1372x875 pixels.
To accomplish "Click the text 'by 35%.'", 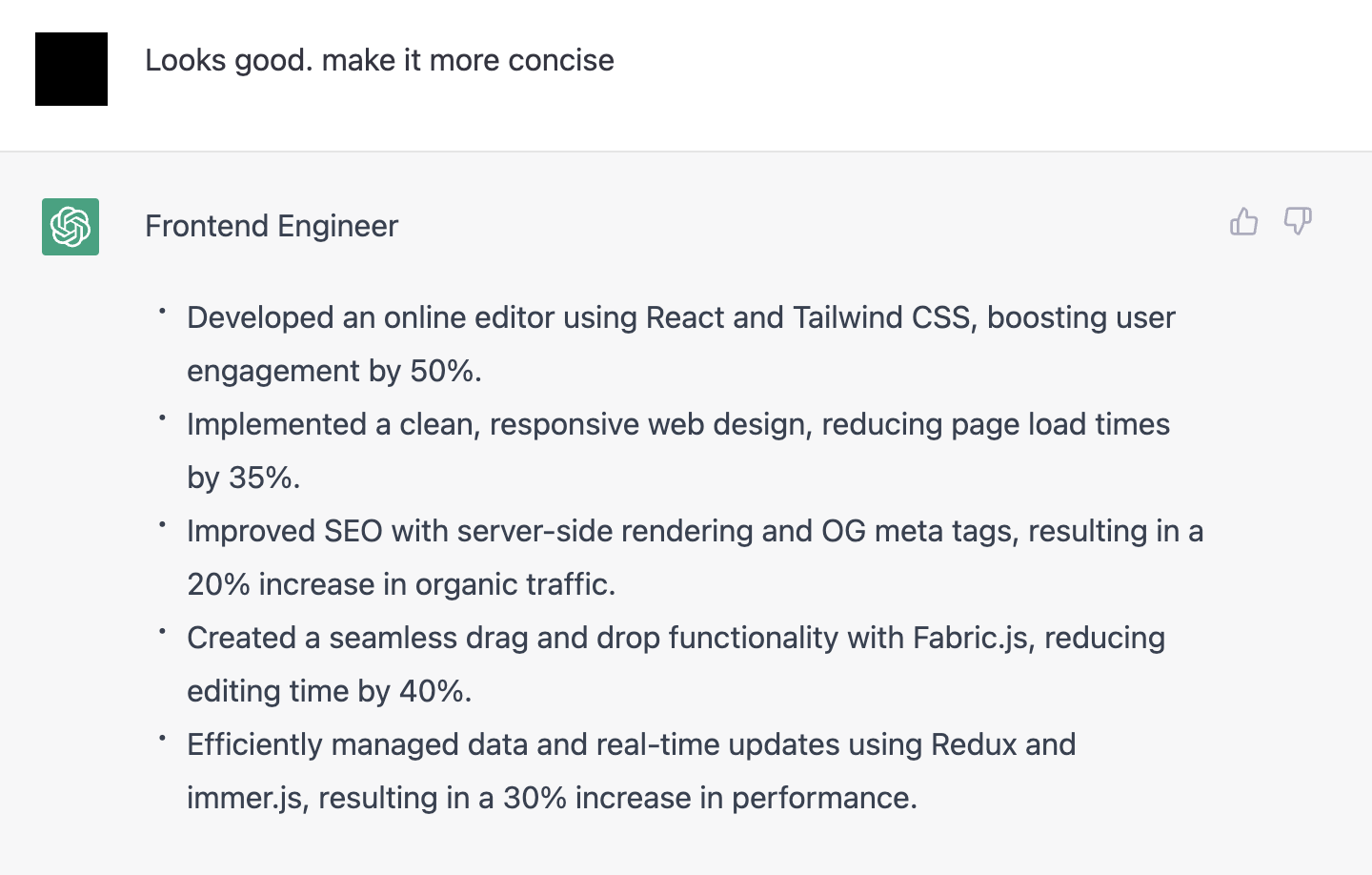I will tap(244, 478).
